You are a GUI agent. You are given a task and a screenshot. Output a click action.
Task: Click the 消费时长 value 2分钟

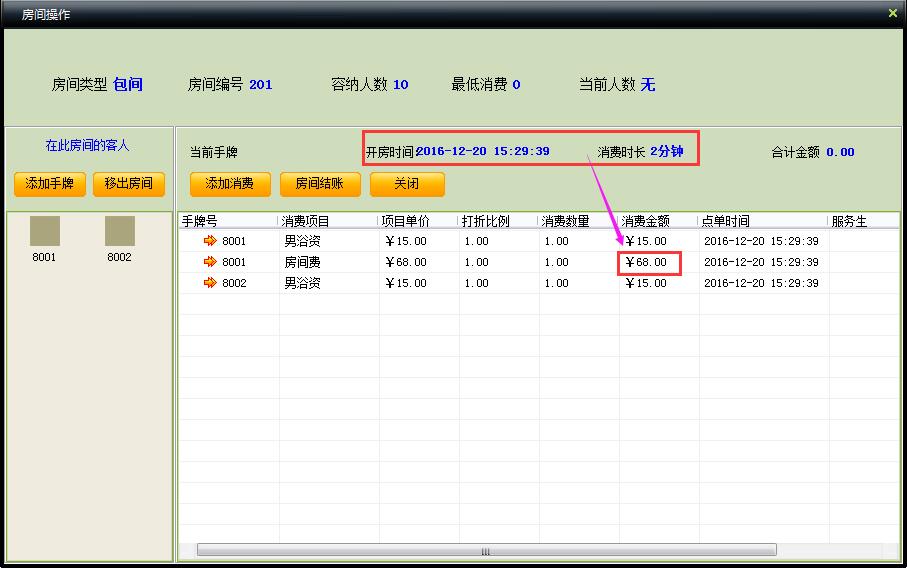(666, 152)
